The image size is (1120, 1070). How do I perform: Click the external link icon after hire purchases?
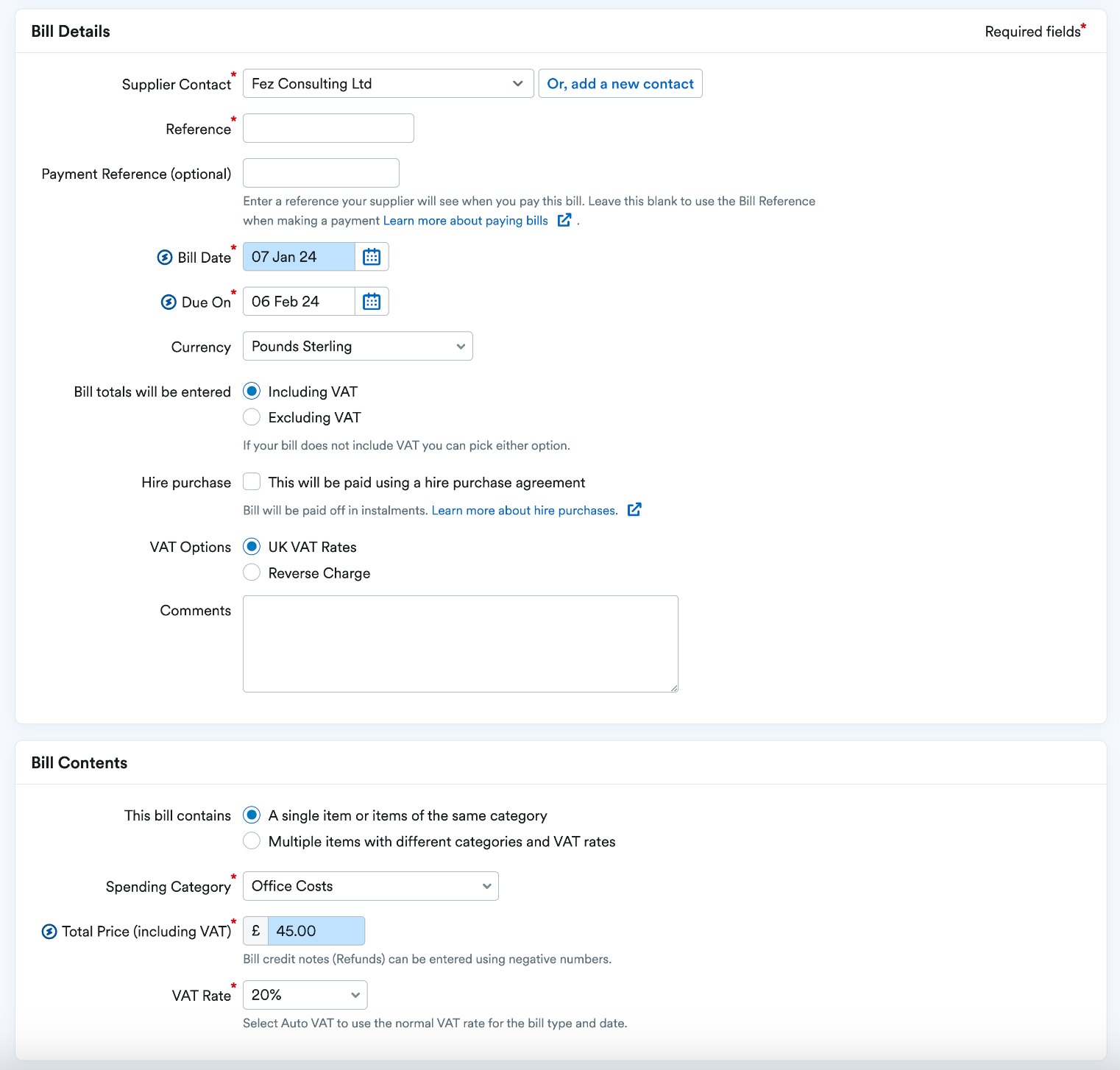pyautogui.click(x=634, y=509)
